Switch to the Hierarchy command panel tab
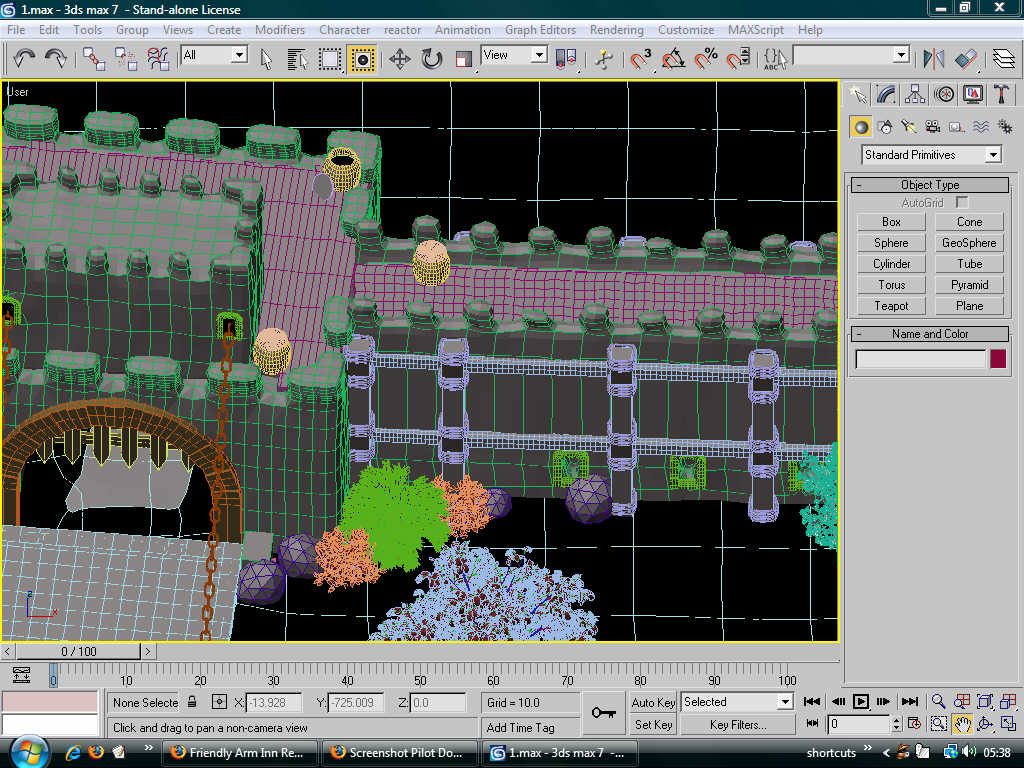The height and width of the screenshot is (768, 1024). point(914,95)
